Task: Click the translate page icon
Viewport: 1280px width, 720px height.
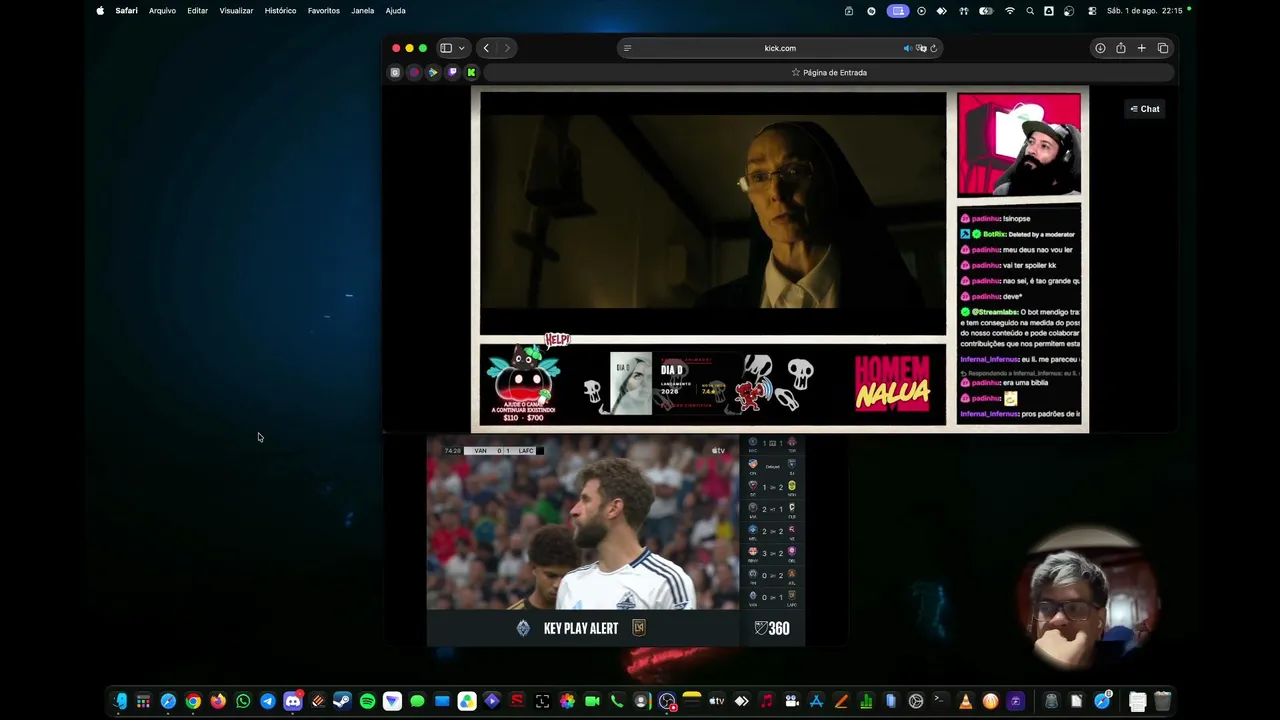Action: tap(921, 48)
